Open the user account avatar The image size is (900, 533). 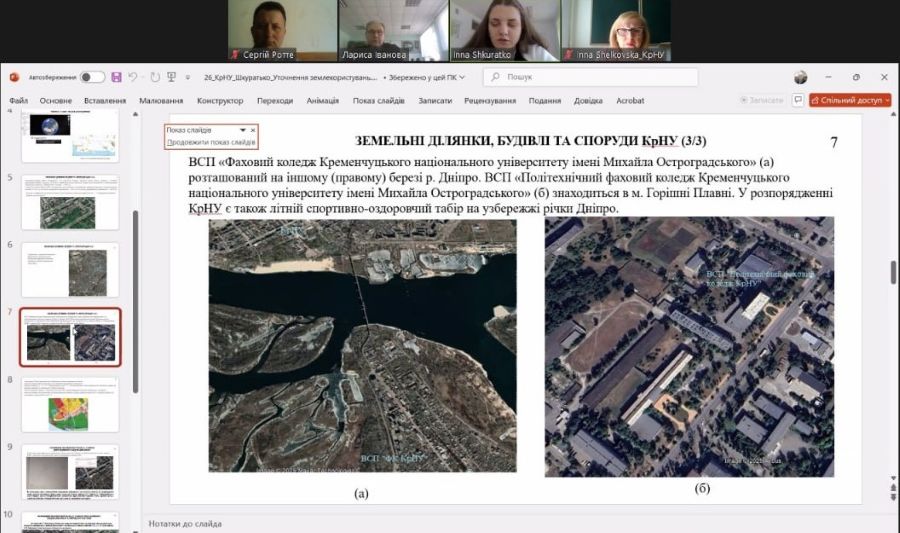801,77
